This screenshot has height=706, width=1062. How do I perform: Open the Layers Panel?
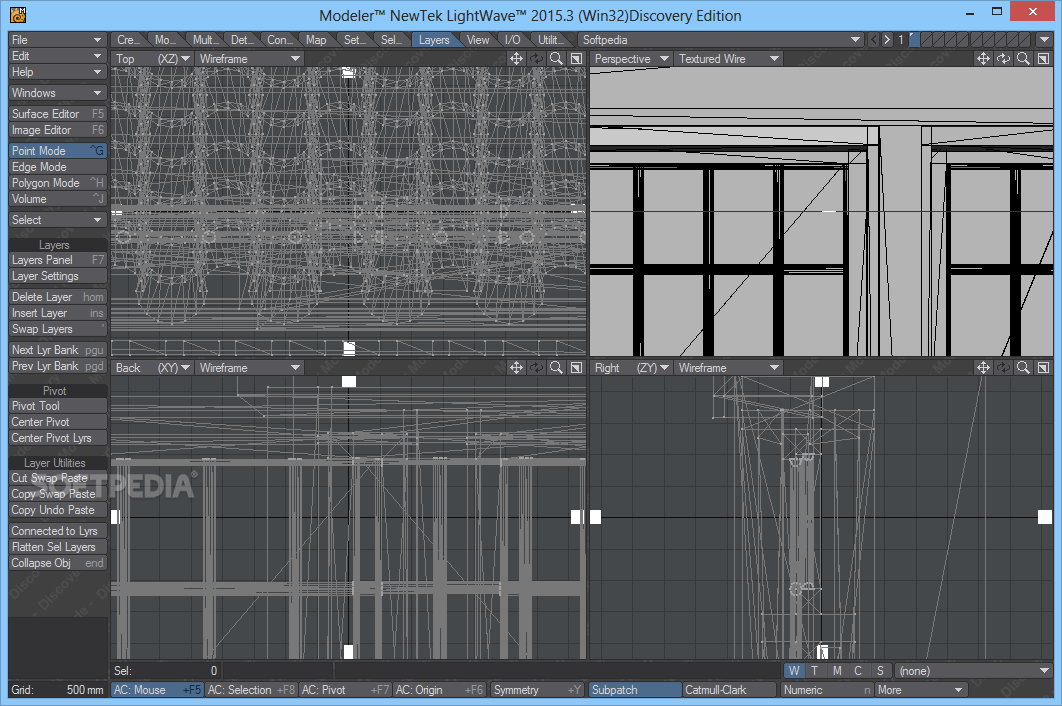(x=58, y=260)
